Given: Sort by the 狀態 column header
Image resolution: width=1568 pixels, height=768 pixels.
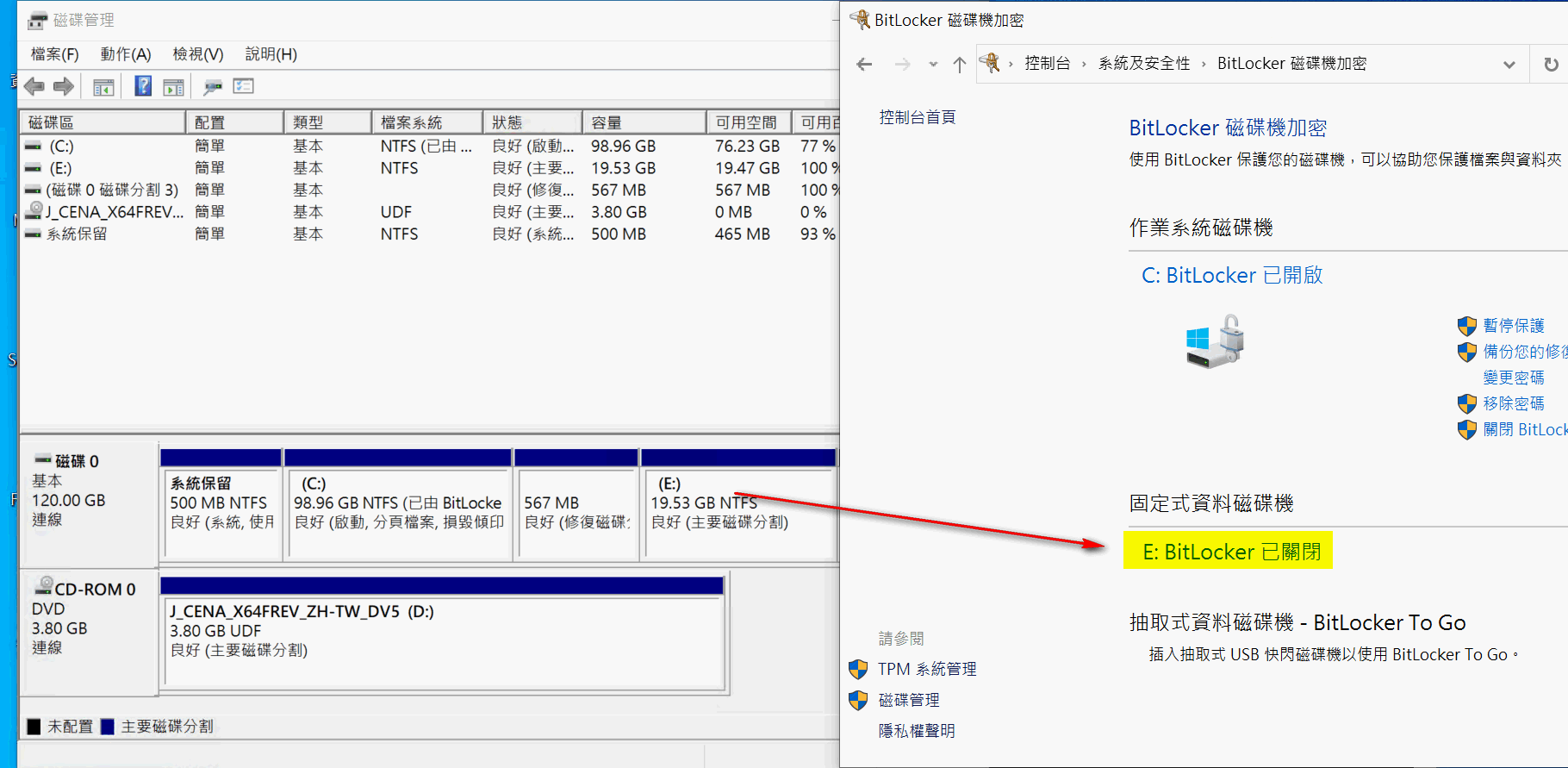Looking at the screenshot, I should point(532,122).
